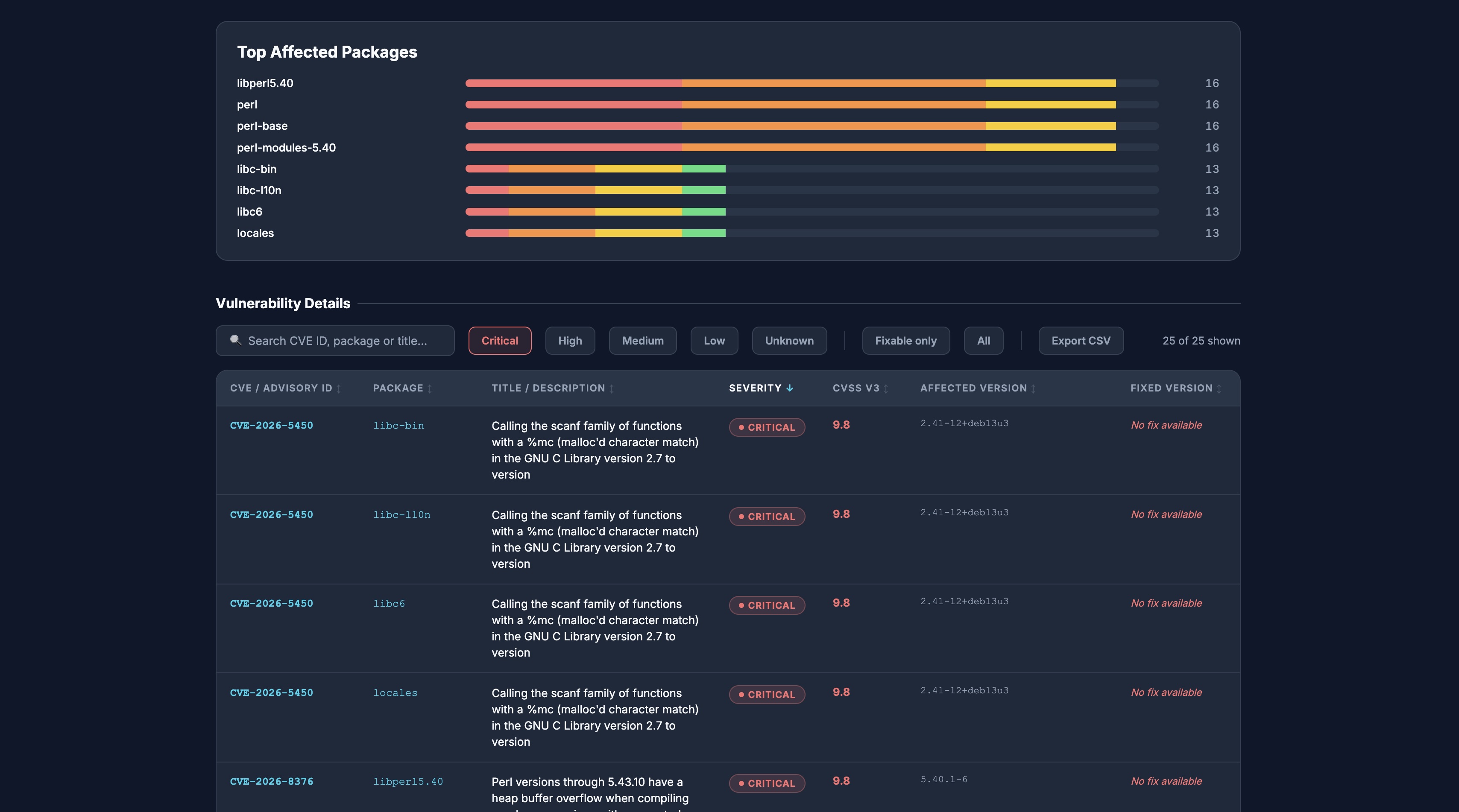Click sort icon beside Fixed Version
Viewport: 1459px width, 812px height.
[x=1219, y=388]
